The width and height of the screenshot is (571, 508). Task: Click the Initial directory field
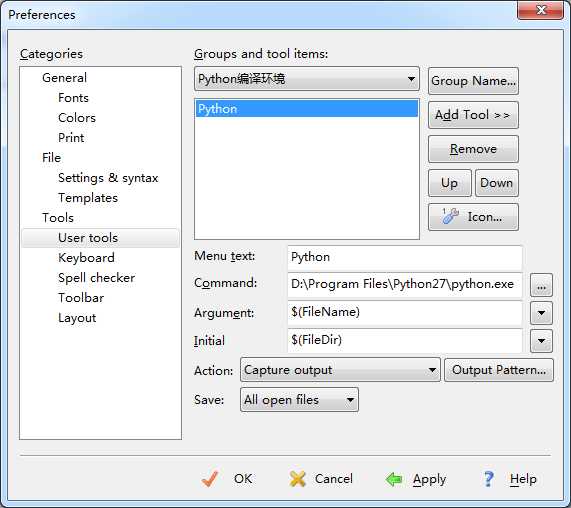coord(405,340)
